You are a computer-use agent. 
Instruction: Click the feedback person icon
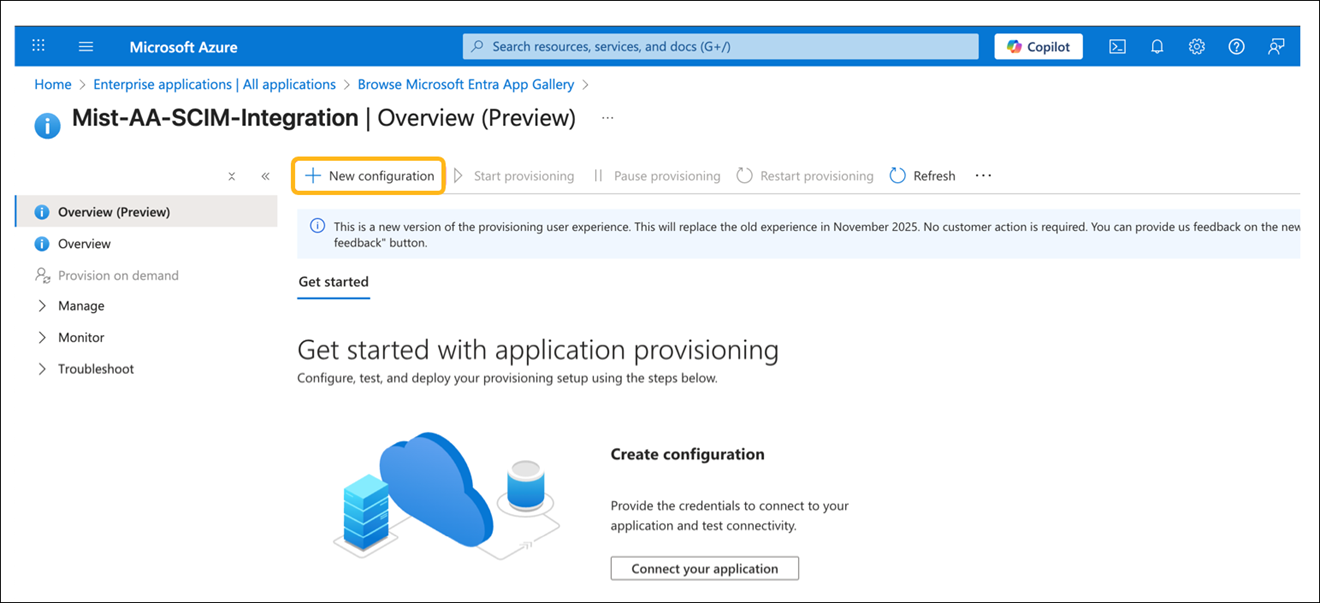point(1276,46)
